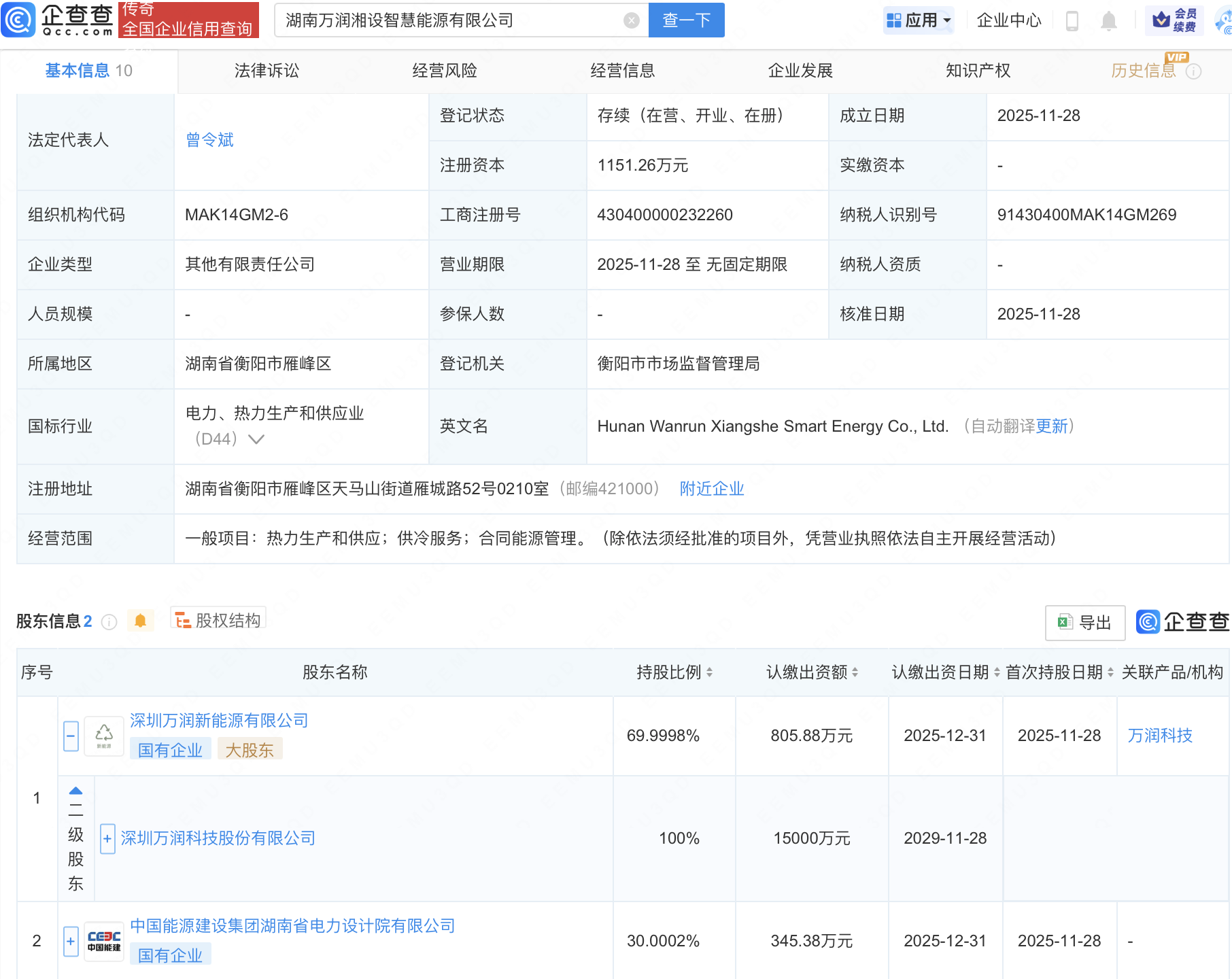1232x979 pixels.
Task: Open the notifications bell in header
Action: click(1108, 21)
